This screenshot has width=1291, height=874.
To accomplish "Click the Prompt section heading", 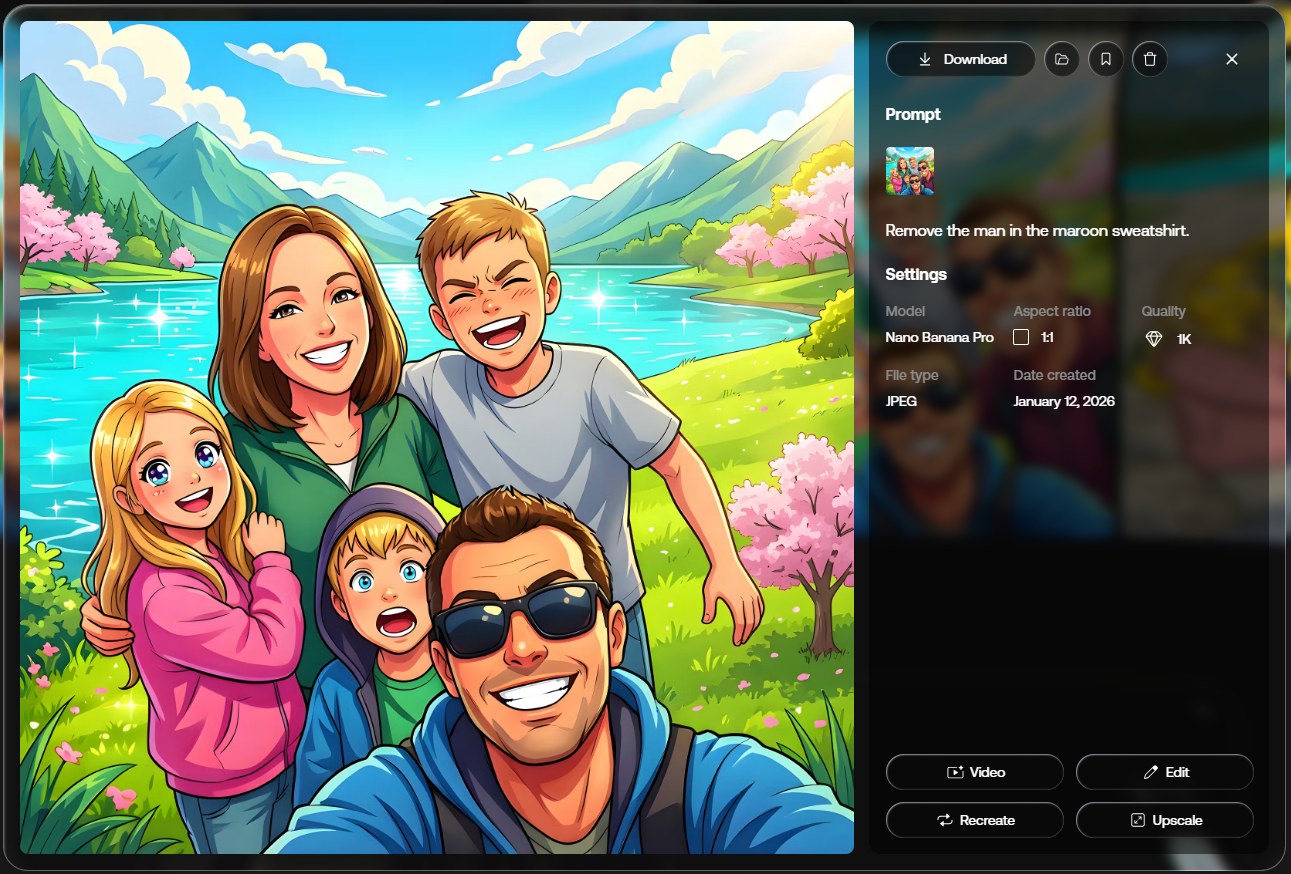I will 913,114.
